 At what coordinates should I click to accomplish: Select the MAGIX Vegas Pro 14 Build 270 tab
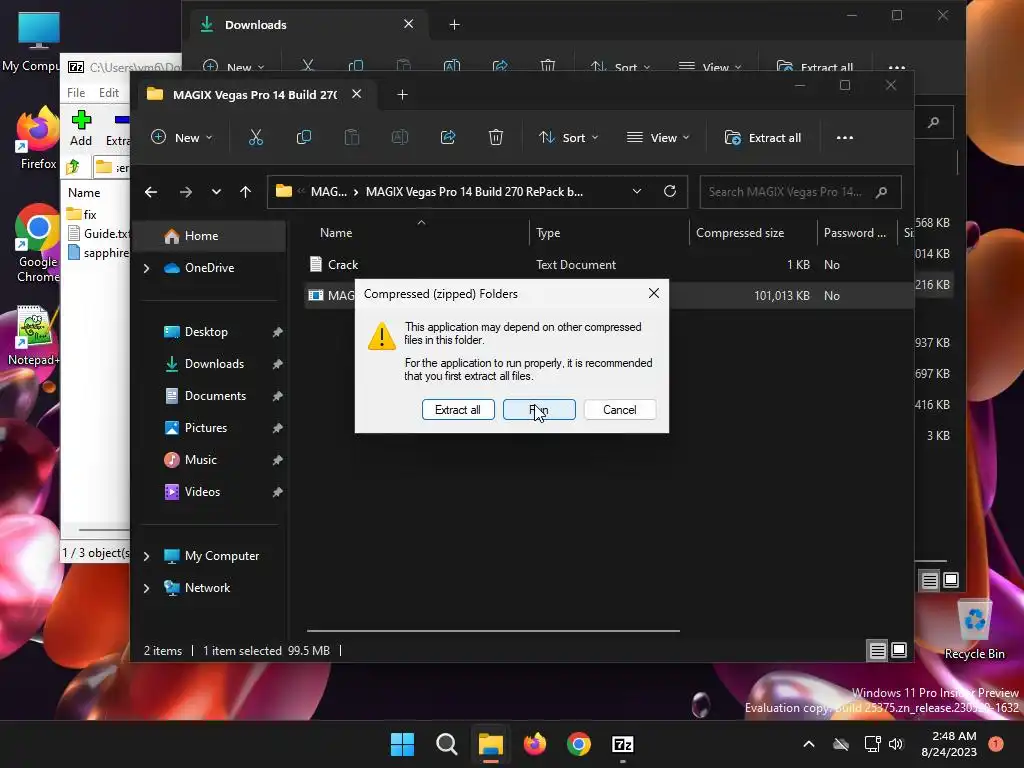click(x=255, y=95)
